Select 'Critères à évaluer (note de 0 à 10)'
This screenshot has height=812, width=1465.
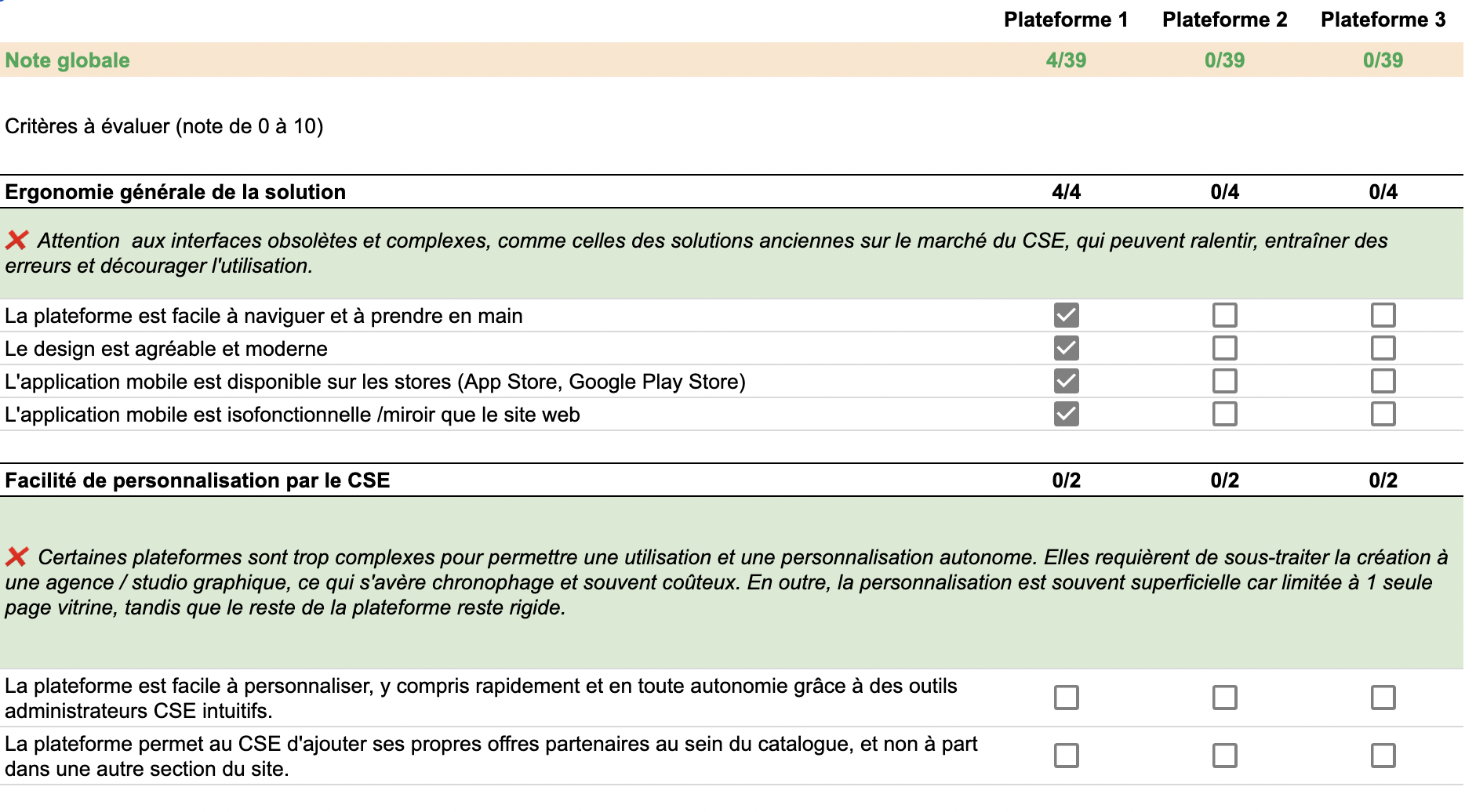pyautogui.click(x=164, y=126)
